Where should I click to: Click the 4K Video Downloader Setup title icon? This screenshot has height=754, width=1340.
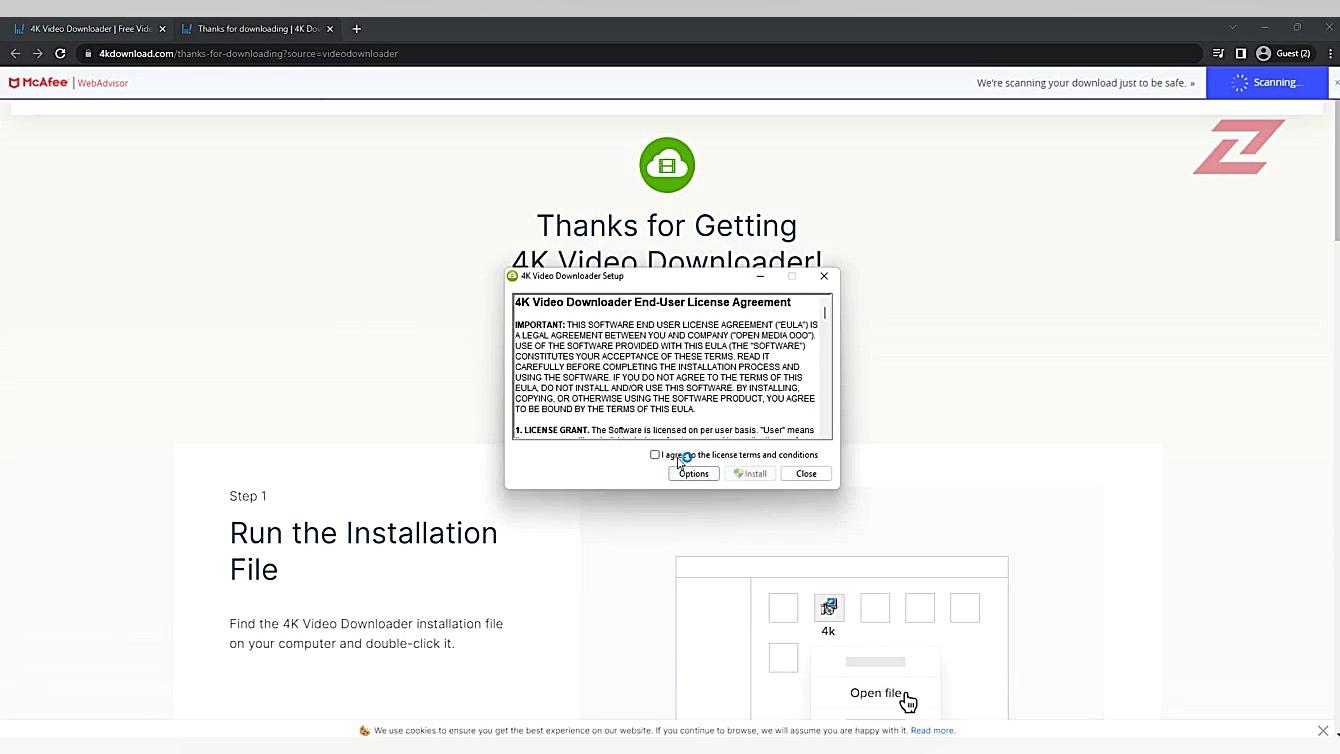coord(513,276)
